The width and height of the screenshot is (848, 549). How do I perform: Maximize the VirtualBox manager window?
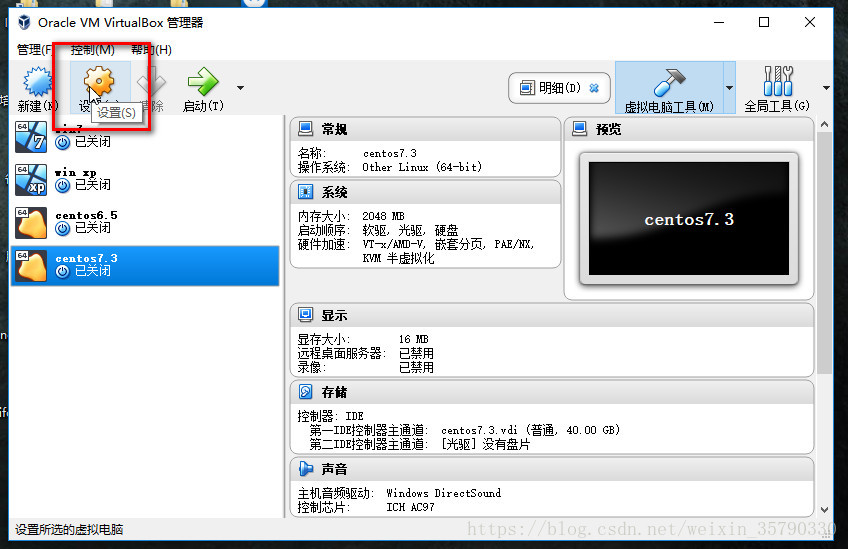(x=764, y=22)
